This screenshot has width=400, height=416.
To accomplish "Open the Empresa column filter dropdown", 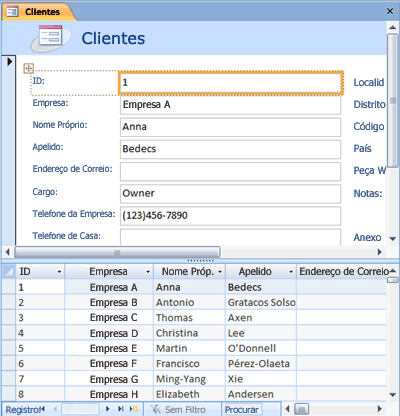I will pyautogui.click(x=148, y=272).
